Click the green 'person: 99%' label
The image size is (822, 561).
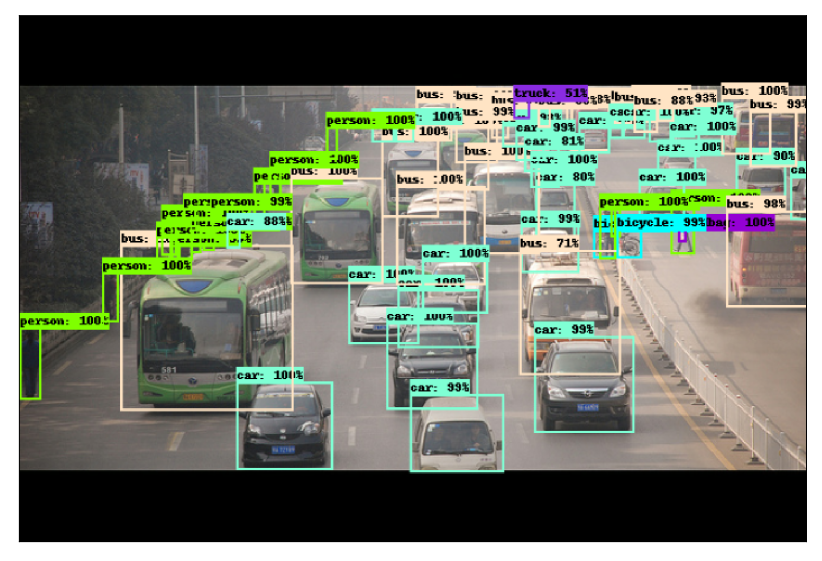pyautogui.click(x=251, y=201)
